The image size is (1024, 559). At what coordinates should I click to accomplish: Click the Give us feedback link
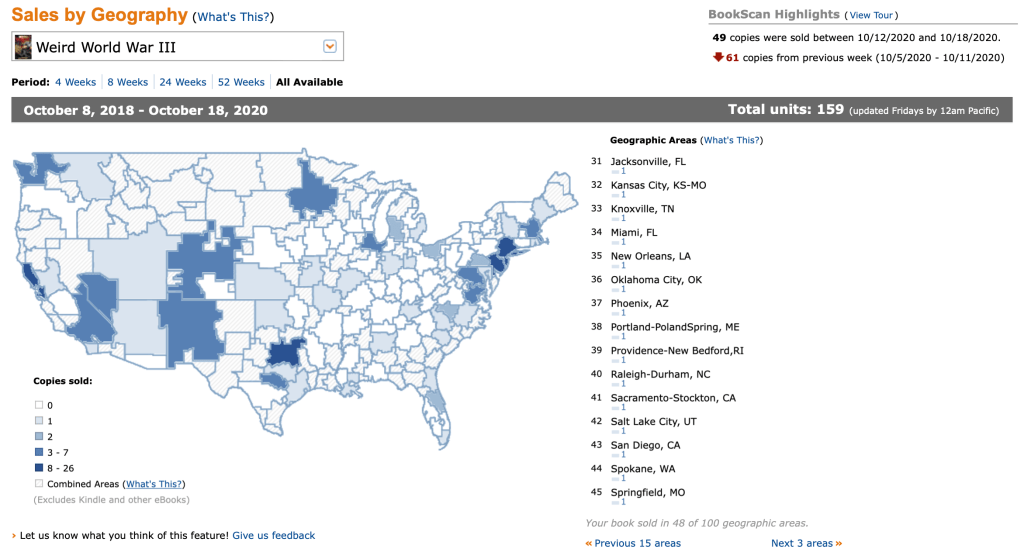pos(273,535)
